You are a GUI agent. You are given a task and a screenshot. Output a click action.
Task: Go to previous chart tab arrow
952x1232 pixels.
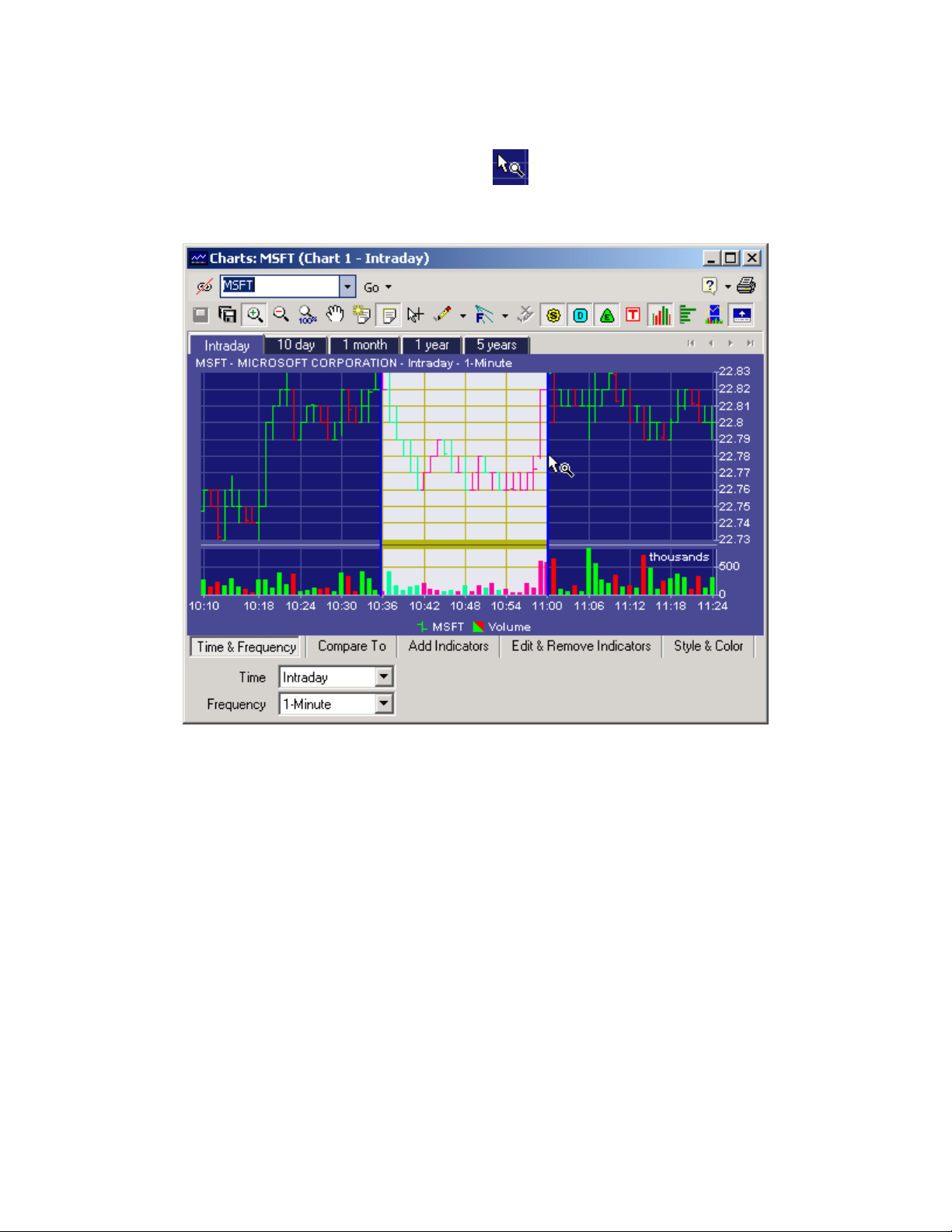710,344
